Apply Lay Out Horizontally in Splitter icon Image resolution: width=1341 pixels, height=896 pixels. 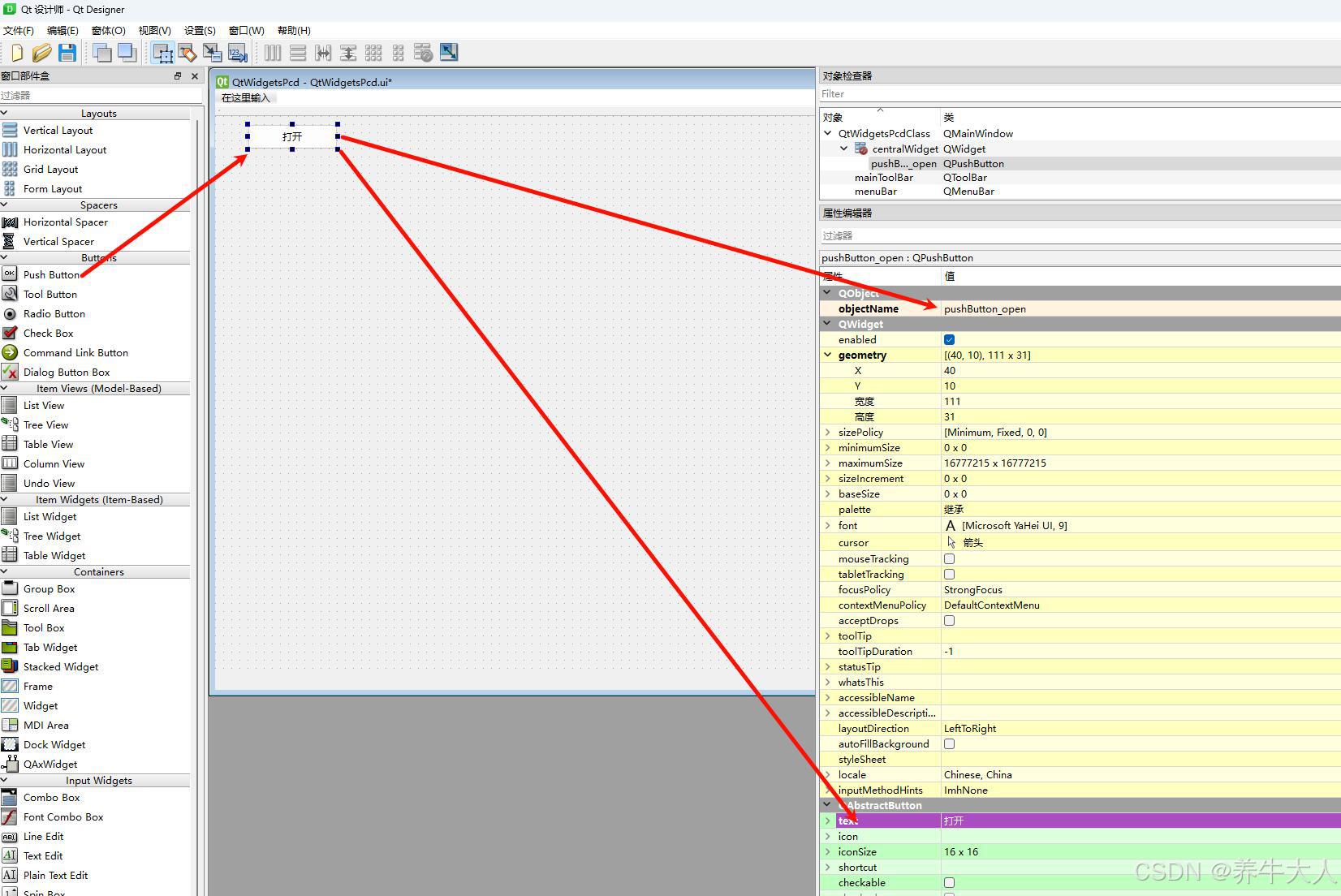(x=323, y=54)
